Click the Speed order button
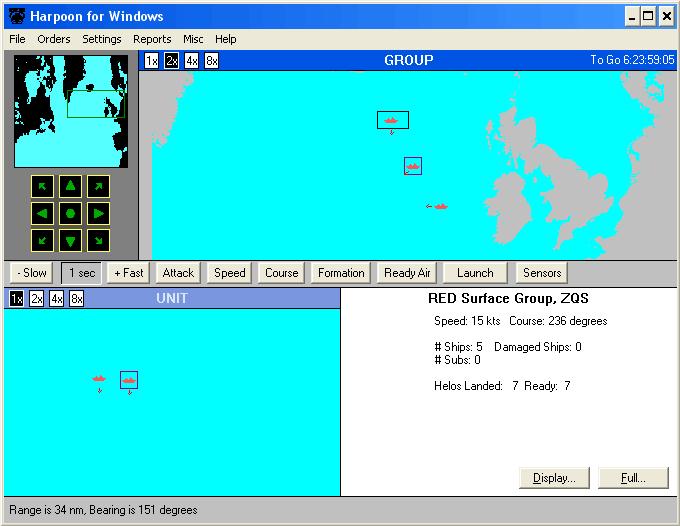Screen dimensions: 680x526 coord(230,273)
